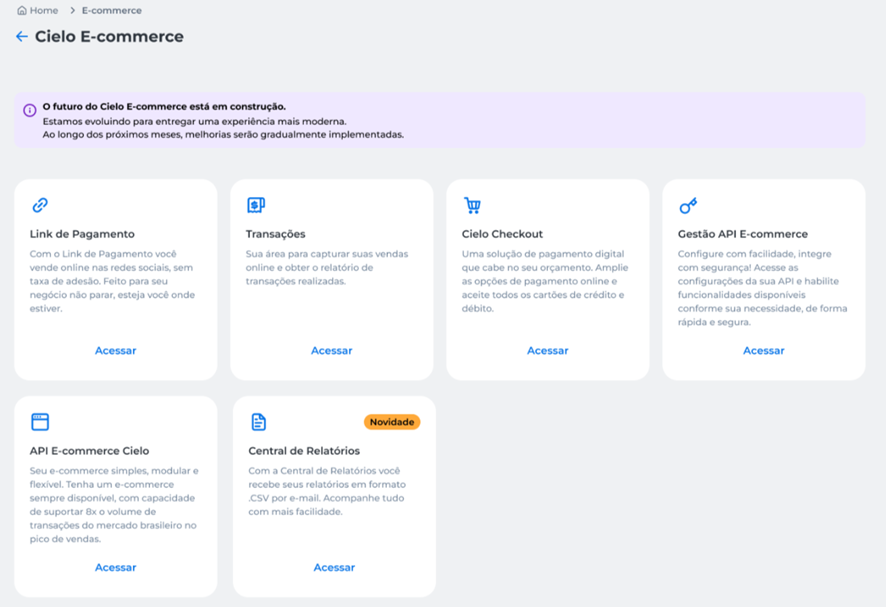Click the description beginning 'Com a Central de Relatórios você'
This screenshot has width=886, height=607.
coord(327,491)
